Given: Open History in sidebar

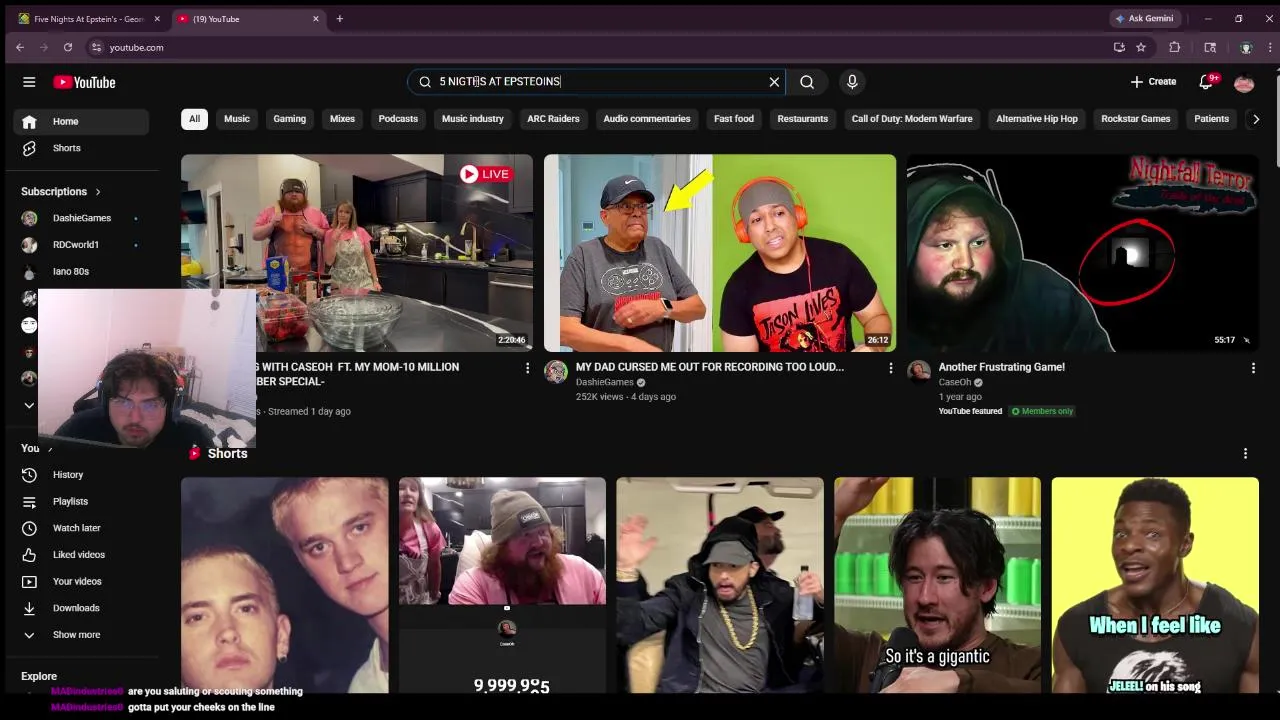Looking at the screenshot, I should click(81, 475).
